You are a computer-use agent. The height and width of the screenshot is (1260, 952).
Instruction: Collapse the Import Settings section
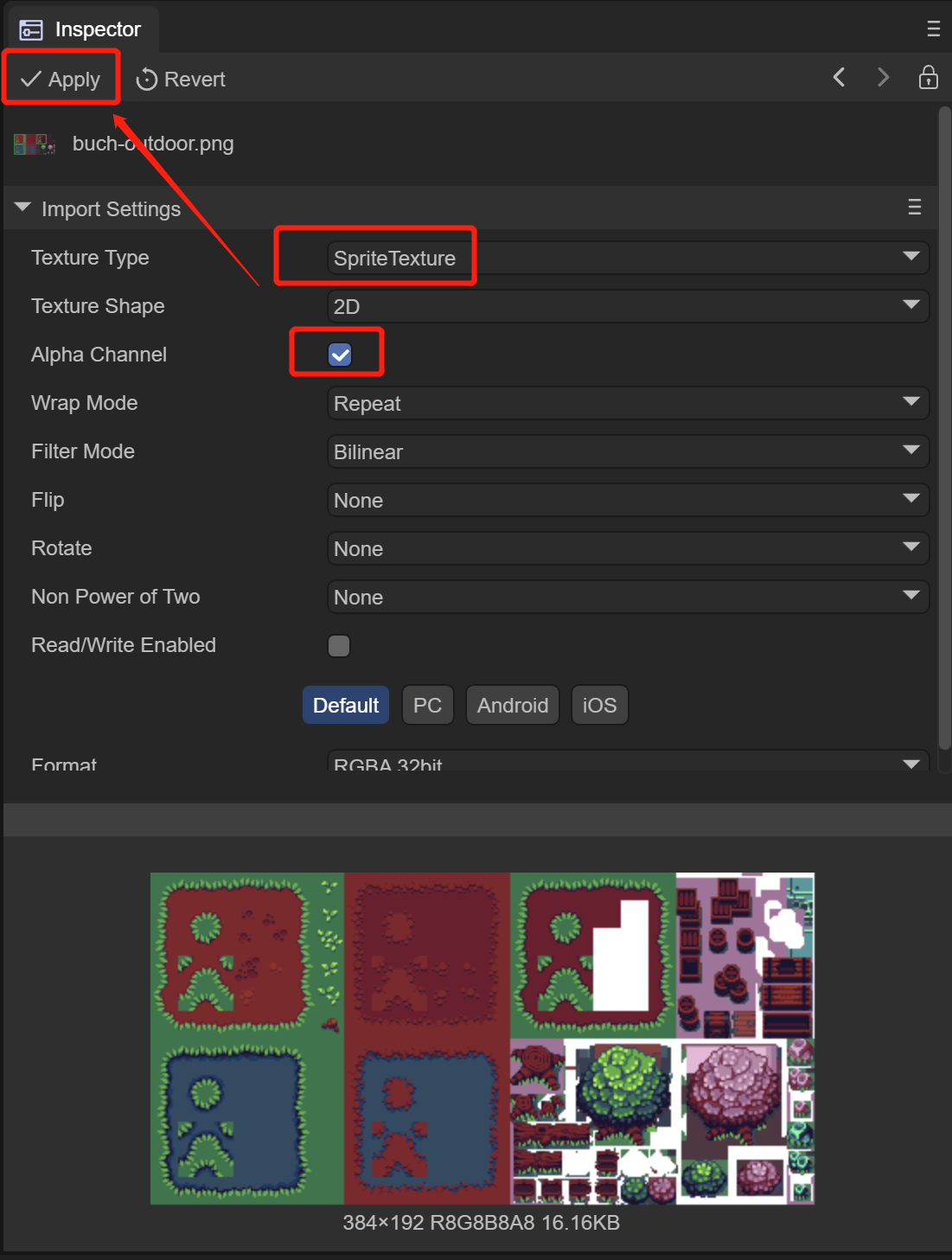pos(23,208)
